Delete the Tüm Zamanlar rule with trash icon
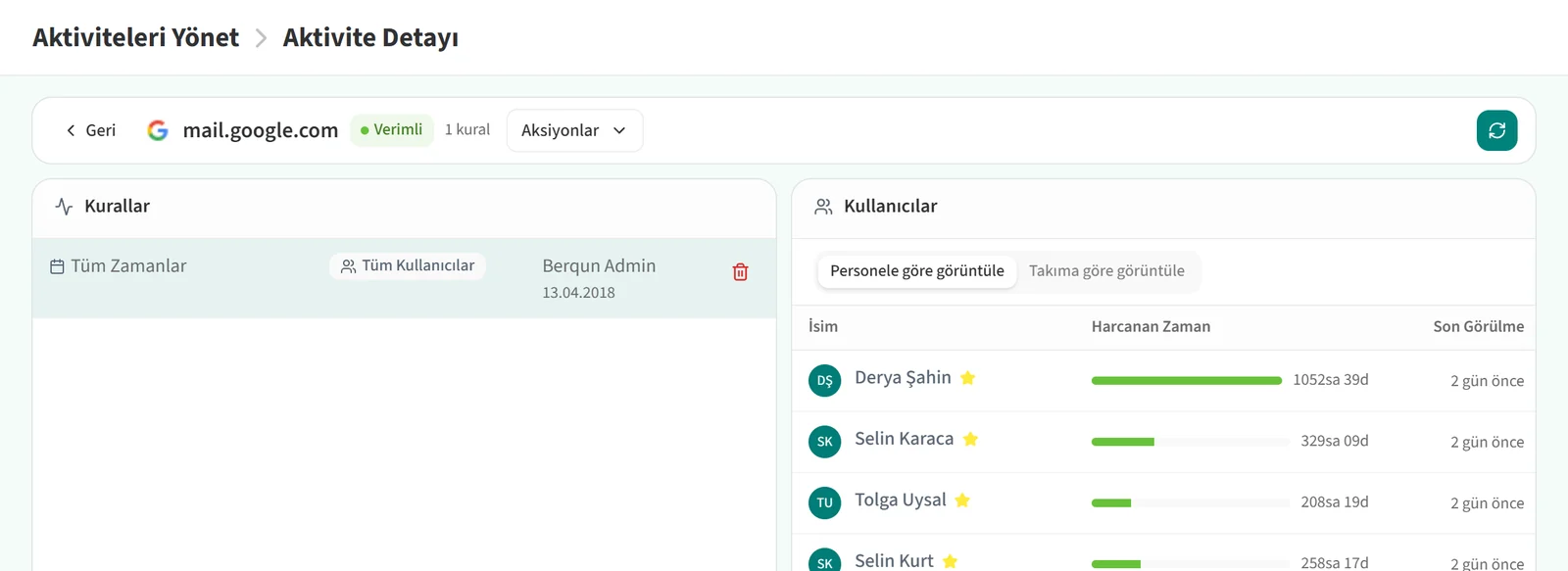Viewport: 1568px width, 571px height. click(x=741, y=272)
